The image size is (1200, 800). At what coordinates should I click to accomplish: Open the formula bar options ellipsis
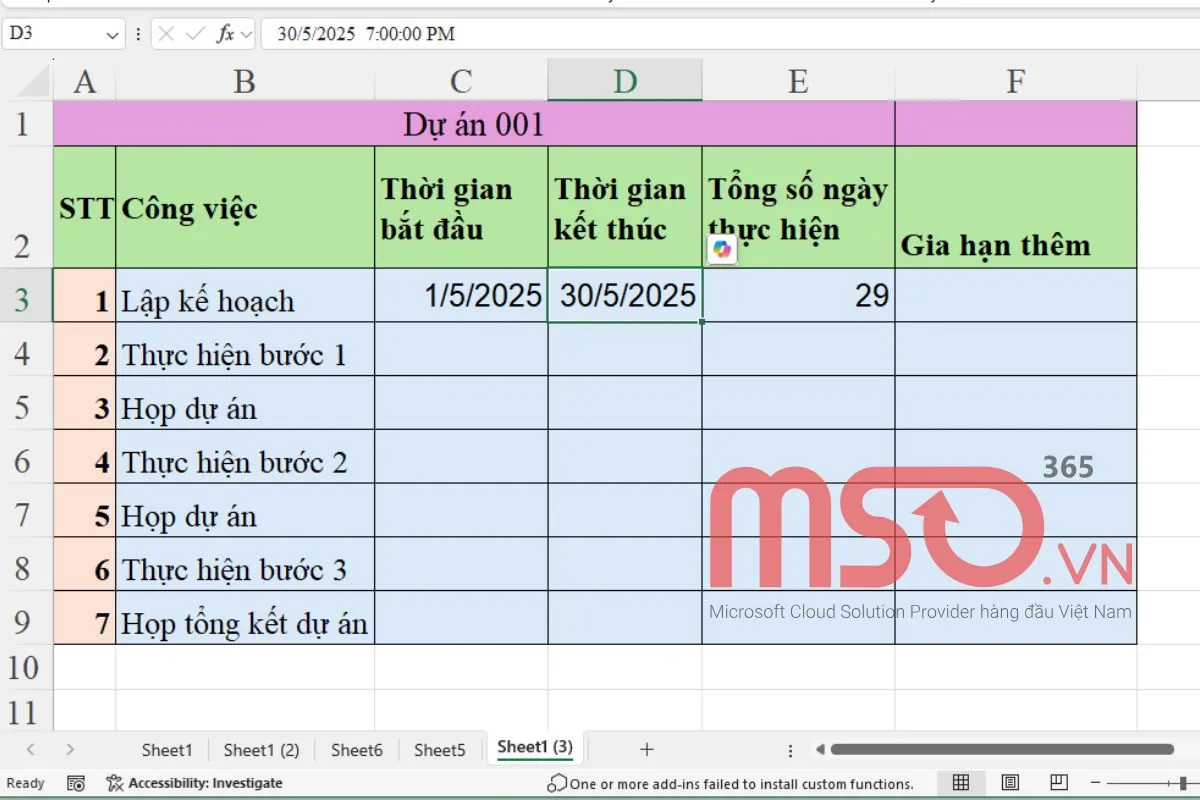point(138,33)
